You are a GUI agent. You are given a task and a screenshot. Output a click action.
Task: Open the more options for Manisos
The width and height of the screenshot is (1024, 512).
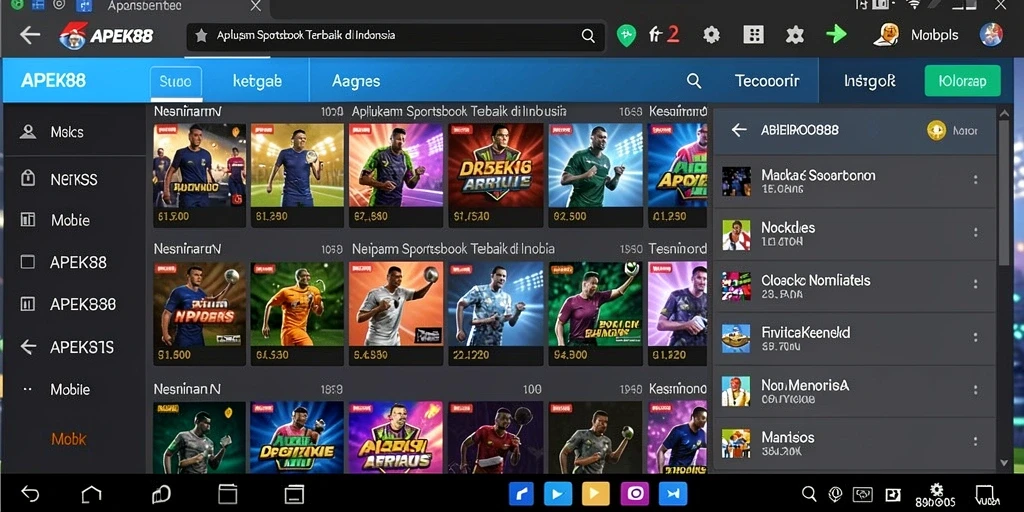point(975,442)
